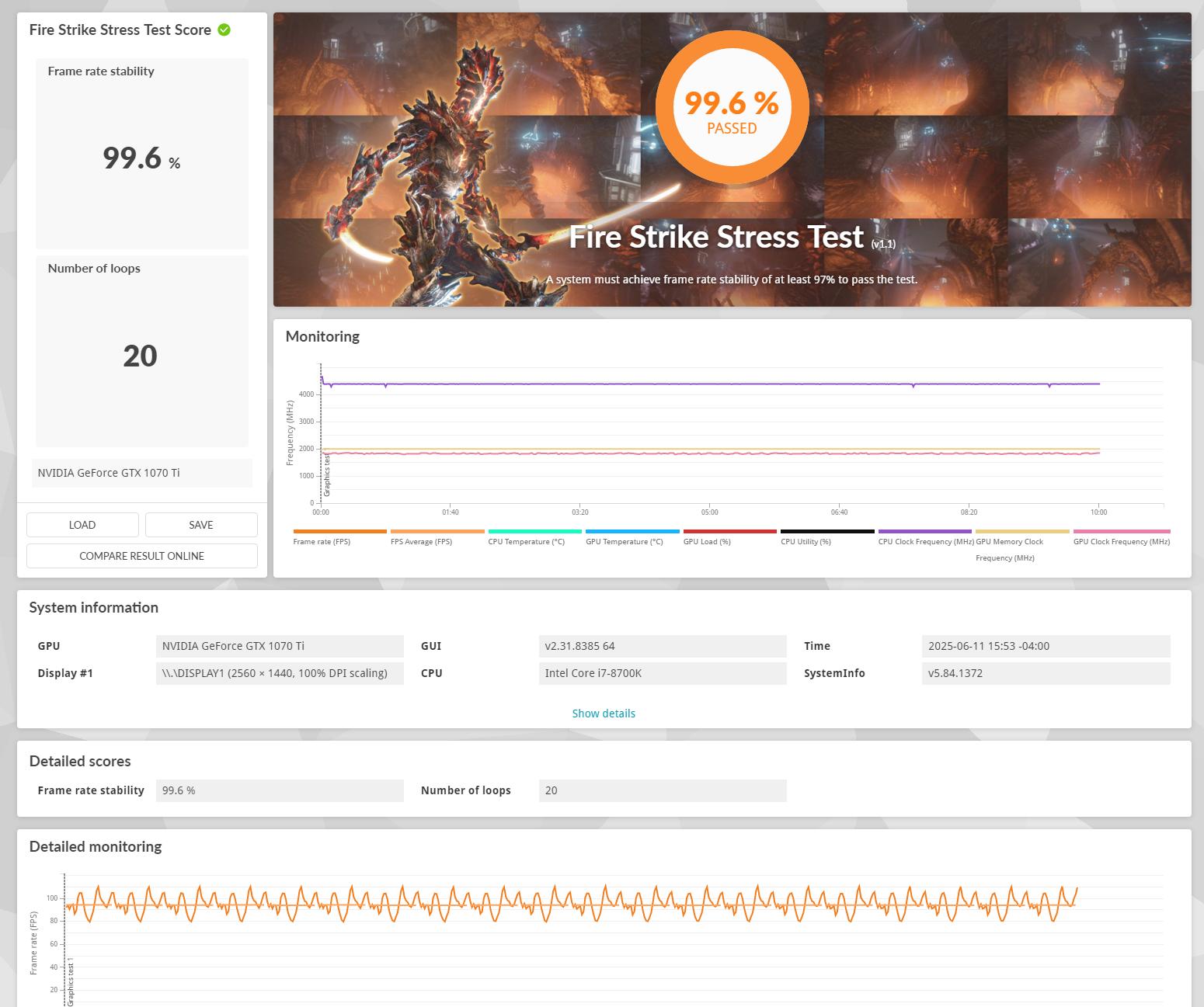Click the red GPU Load color swatch

pos(729,532)
